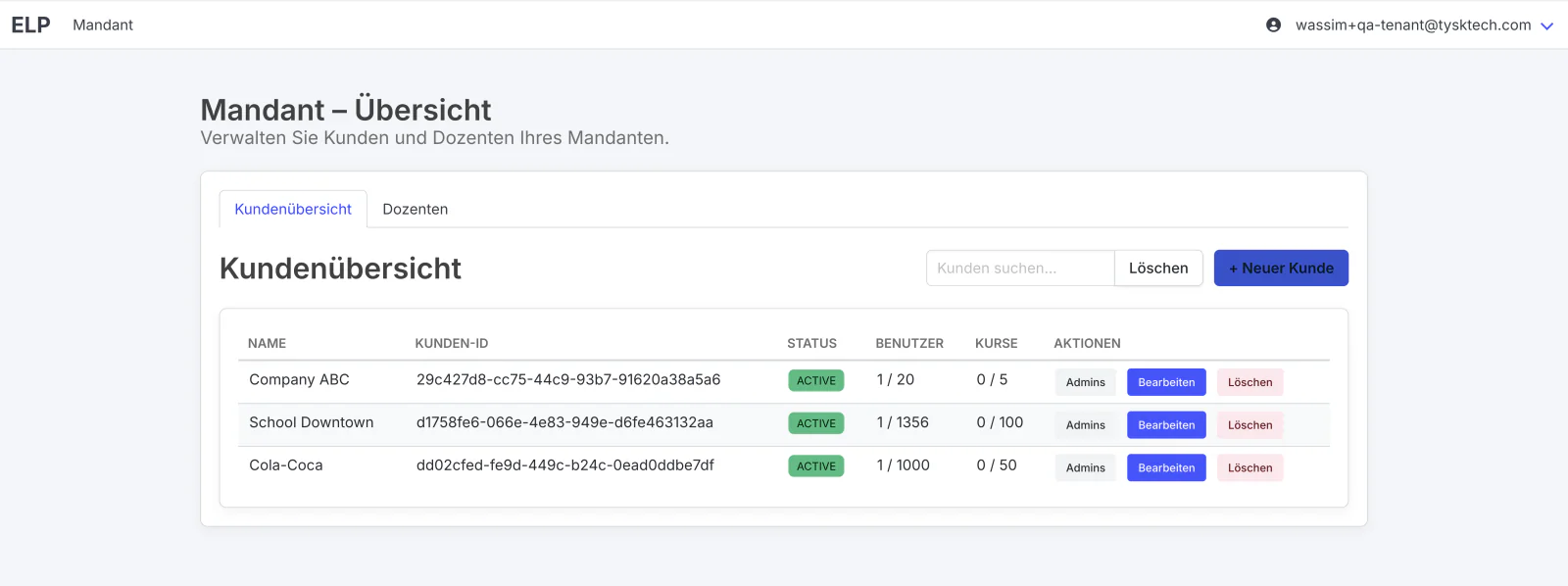Select the Cola-Coca name cell
Image resolution: width=1568 pixels, height=586 pixels.
(x=286, y=465)
